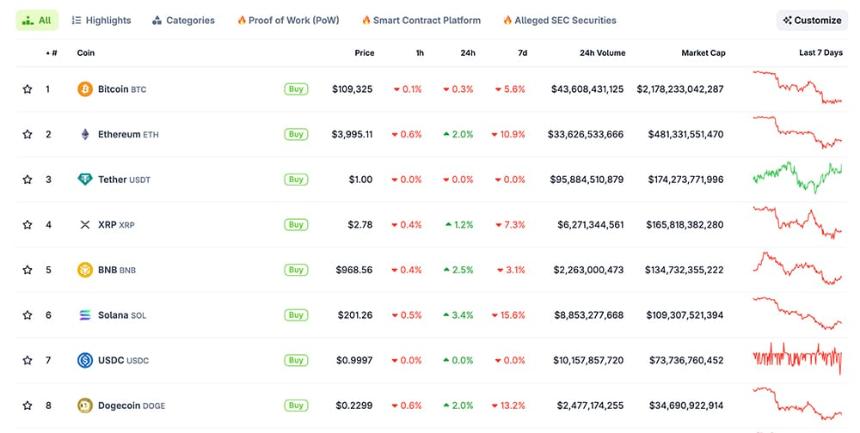Image resolution: width=860 pixels, height=433 pixels.
Task: Switch to the Highlights tab
Action: click(x=101, y=20)
